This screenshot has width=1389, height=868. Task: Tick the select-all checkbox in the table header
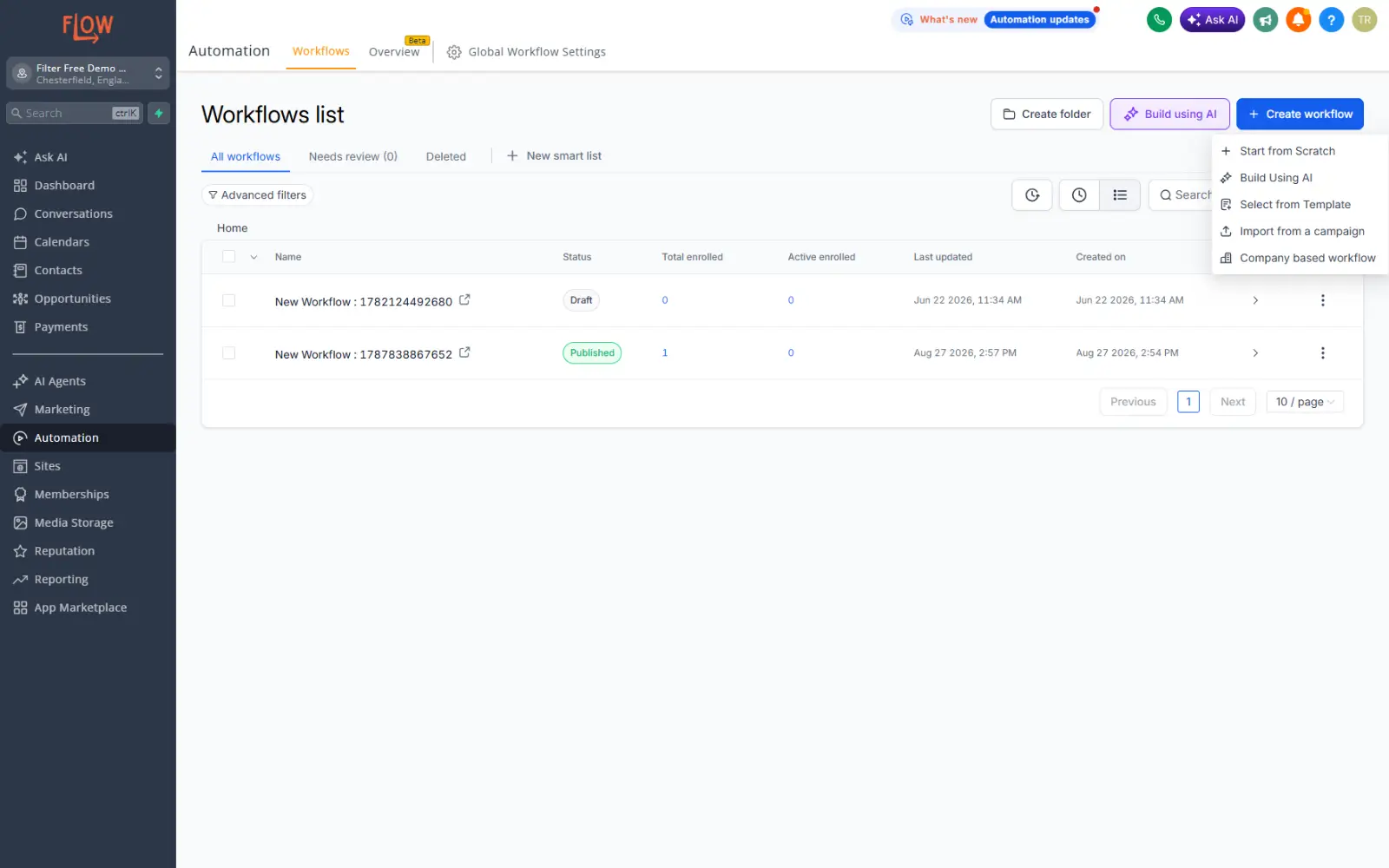click(x=228, y=257)
